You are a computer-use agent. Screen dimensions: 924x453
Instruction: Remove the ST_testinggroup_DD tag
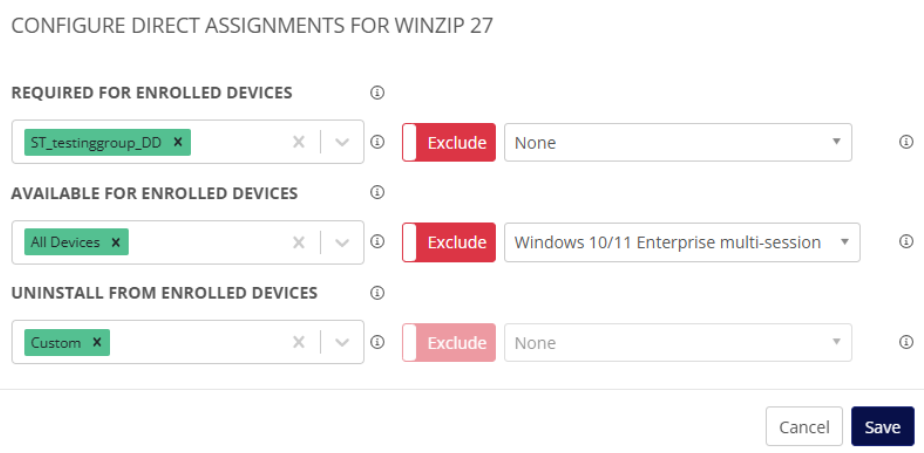point(178,142)
